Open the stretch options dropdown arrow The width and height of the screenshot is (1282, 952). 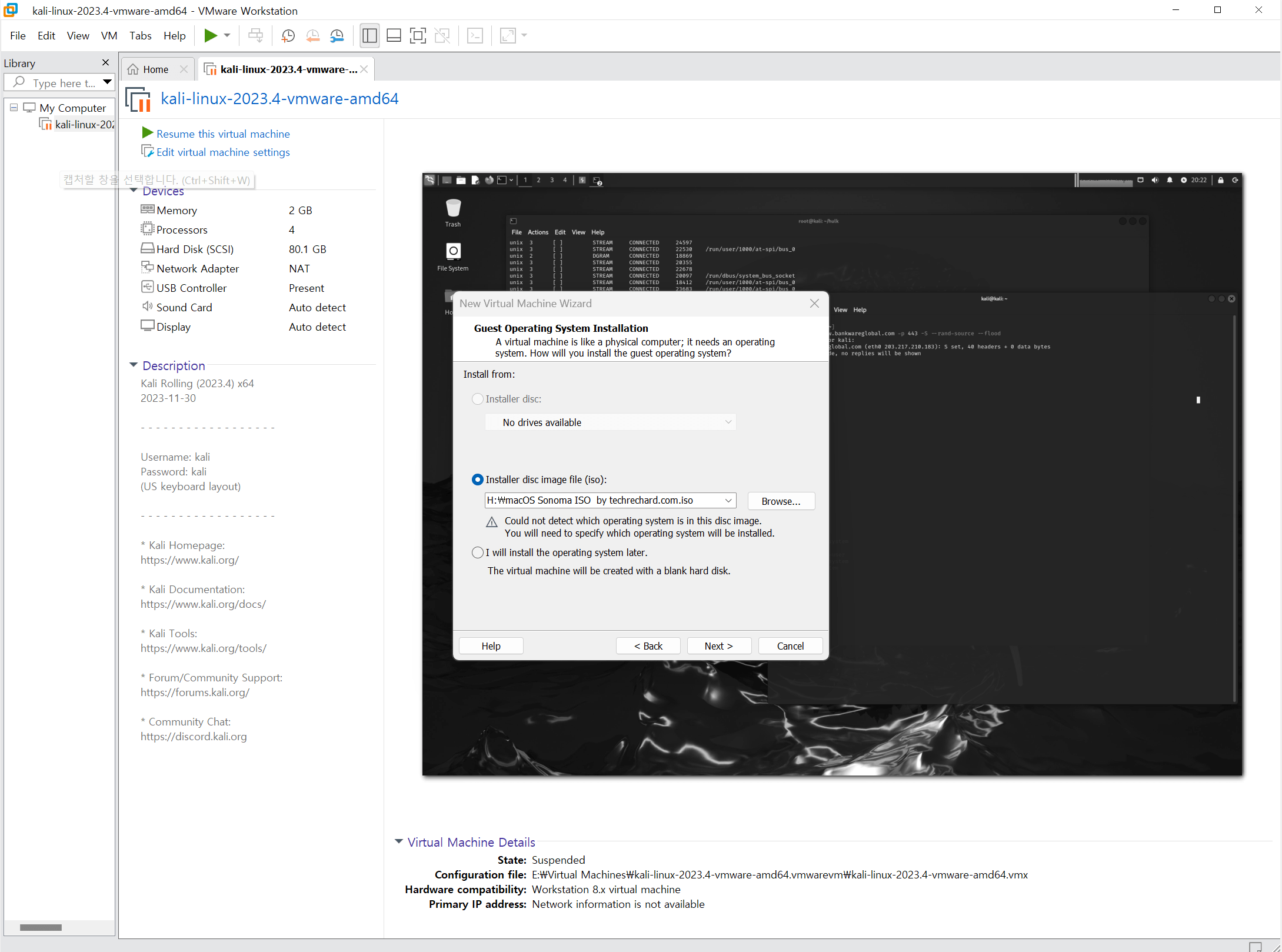point(524,36)
